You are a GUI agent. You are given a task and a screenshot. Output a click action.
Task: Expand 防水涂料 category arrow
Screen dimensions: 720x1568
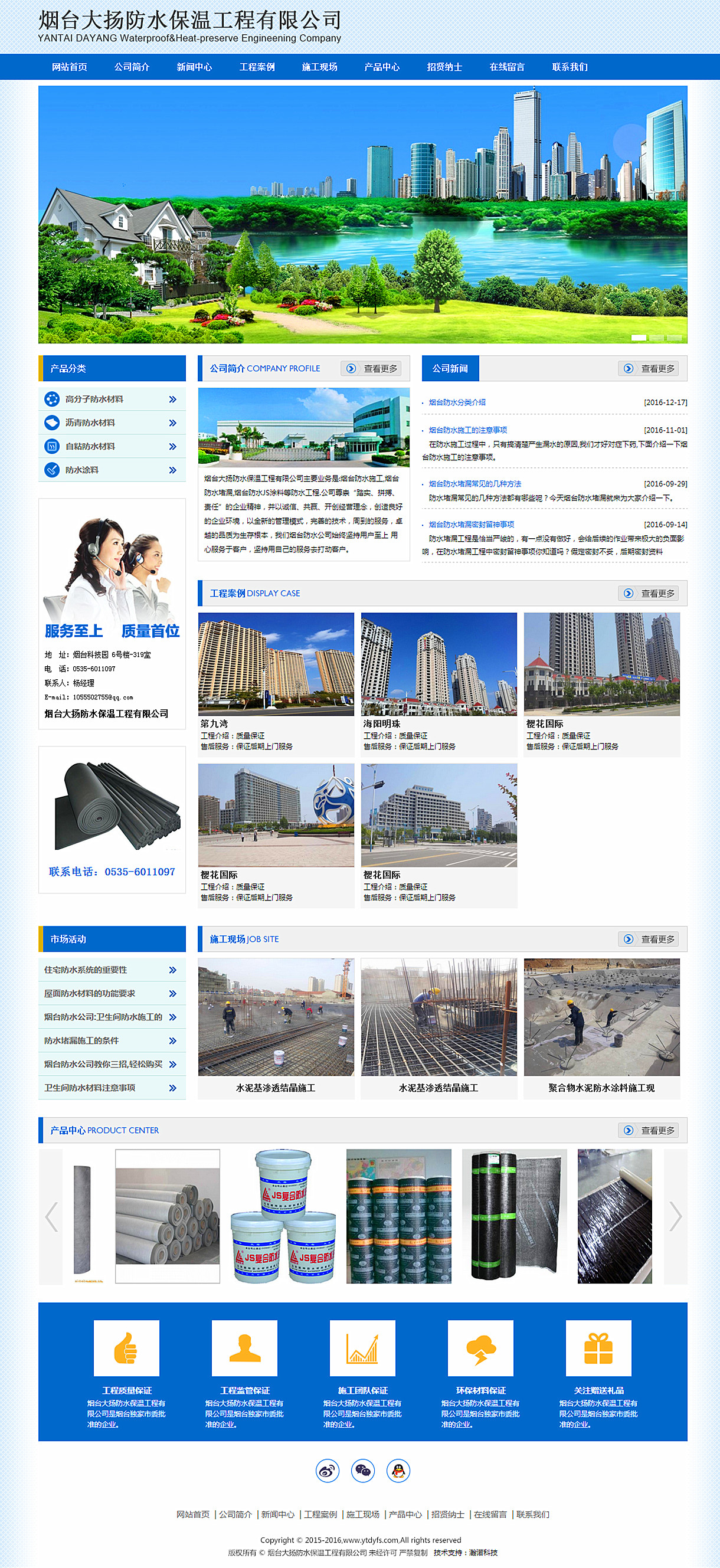pyautogui.click(x=173, y=470)
